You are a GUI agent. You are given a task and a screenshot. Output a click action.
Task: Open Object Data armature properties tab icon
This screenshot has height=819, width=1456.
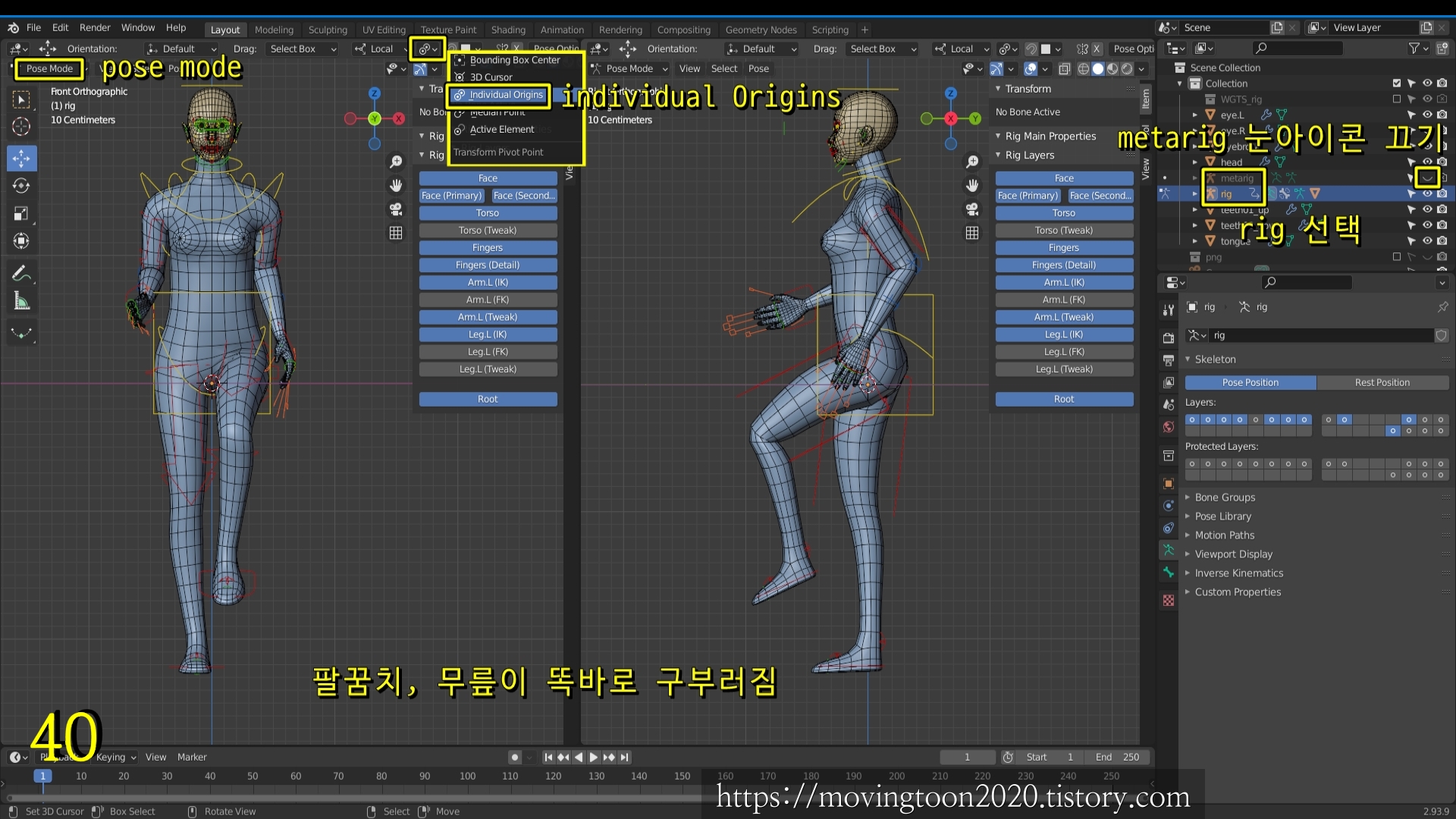[x=1169, y=550]
